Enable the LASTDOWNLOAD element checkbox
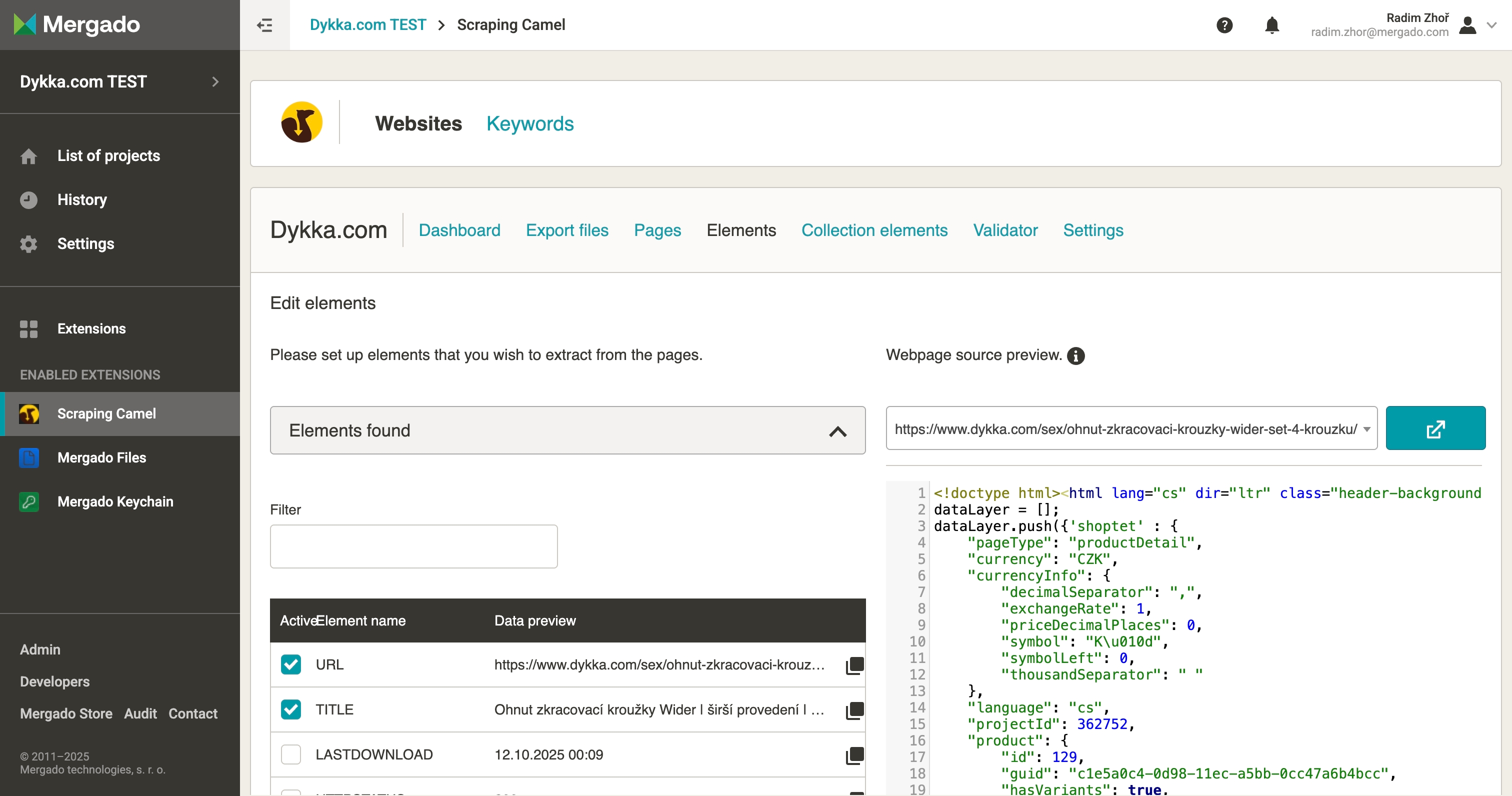 pyautogui.click(x=290, y=754)
